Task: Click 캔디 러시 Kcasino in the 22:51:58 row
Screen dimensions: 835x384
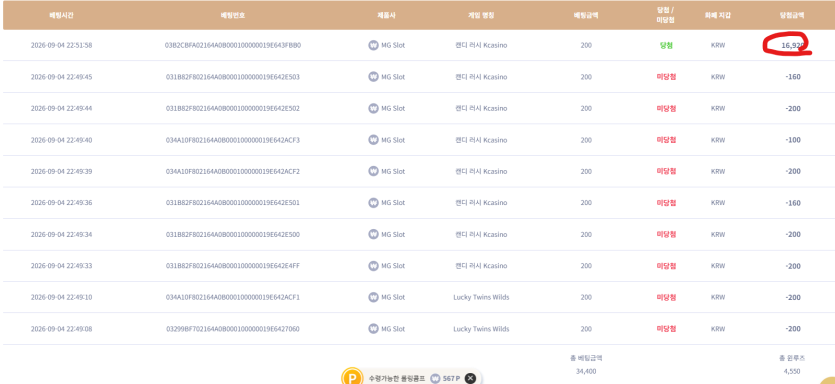Action: (x=481, y=45)
